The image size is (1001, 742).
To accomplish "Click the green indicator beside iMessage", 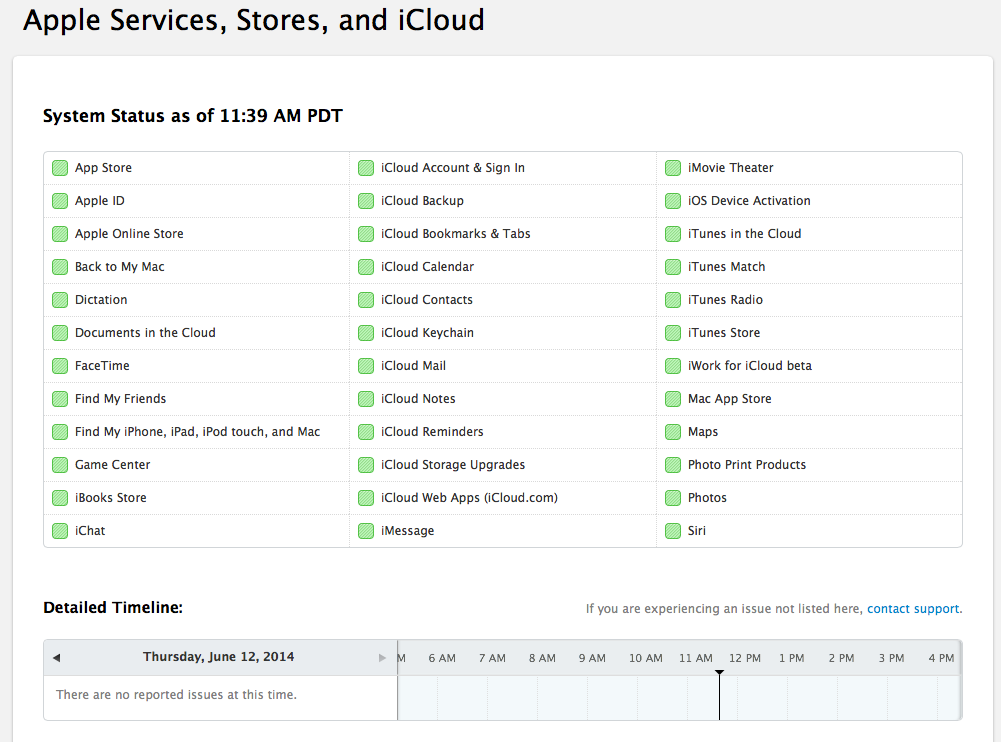I will coord(366,531).
